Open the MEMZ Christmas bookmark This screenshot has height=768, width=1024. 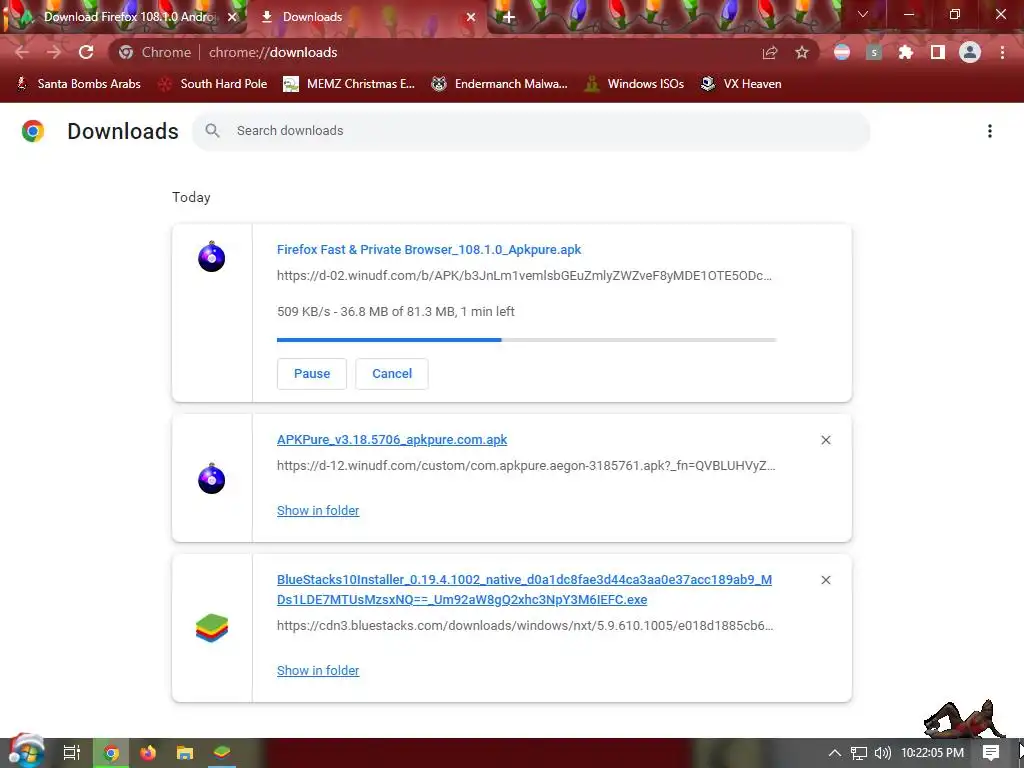349,84
